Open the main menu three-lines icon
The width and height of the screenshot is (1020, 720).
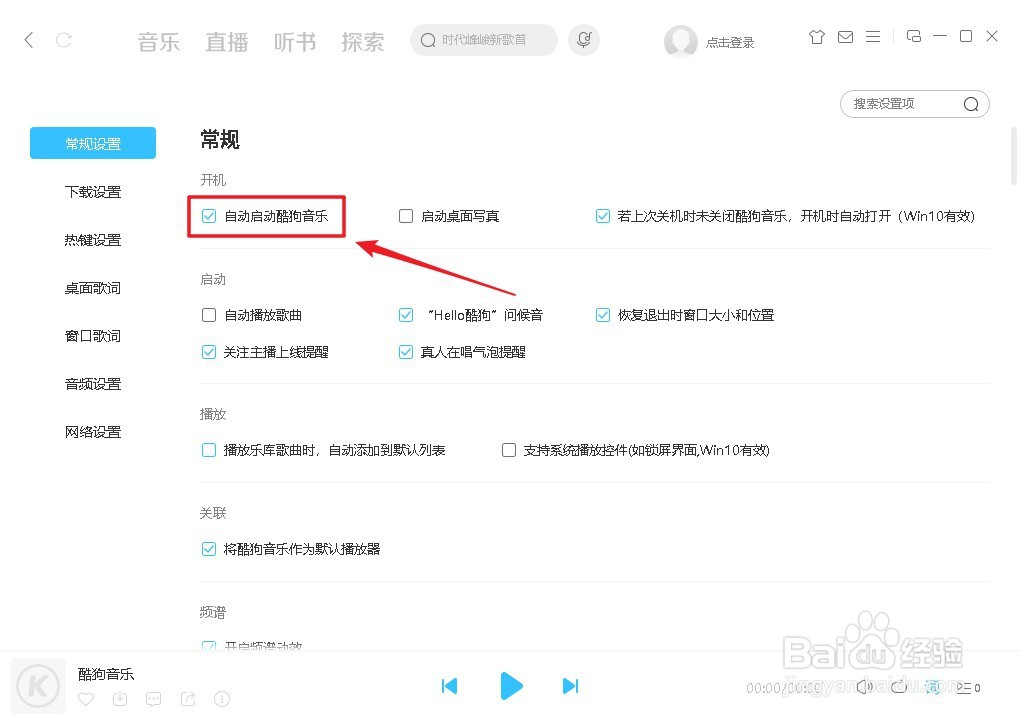pyautogui.click(x=873, y=37)
